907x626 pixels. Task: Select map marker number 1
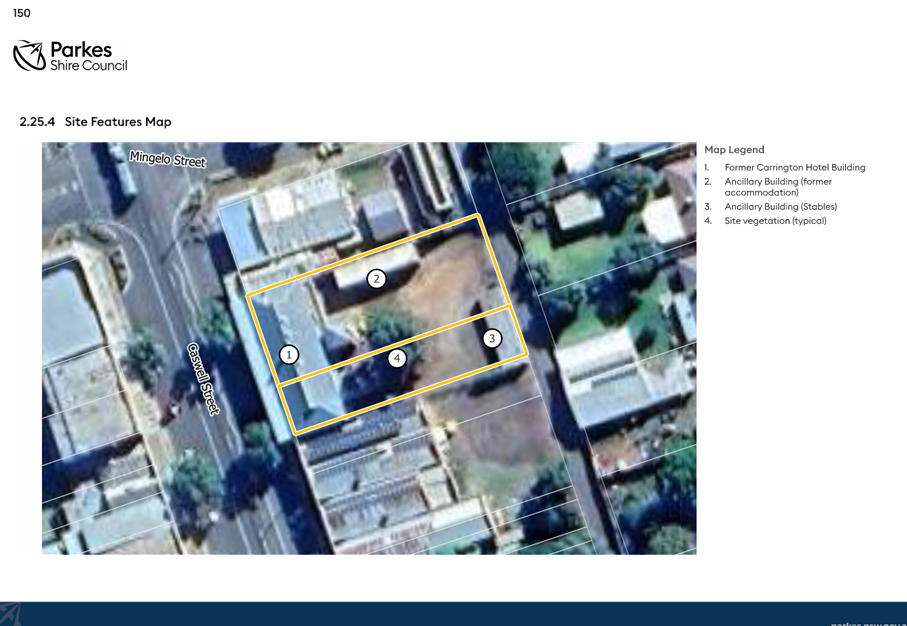click(x=289, y=355)
